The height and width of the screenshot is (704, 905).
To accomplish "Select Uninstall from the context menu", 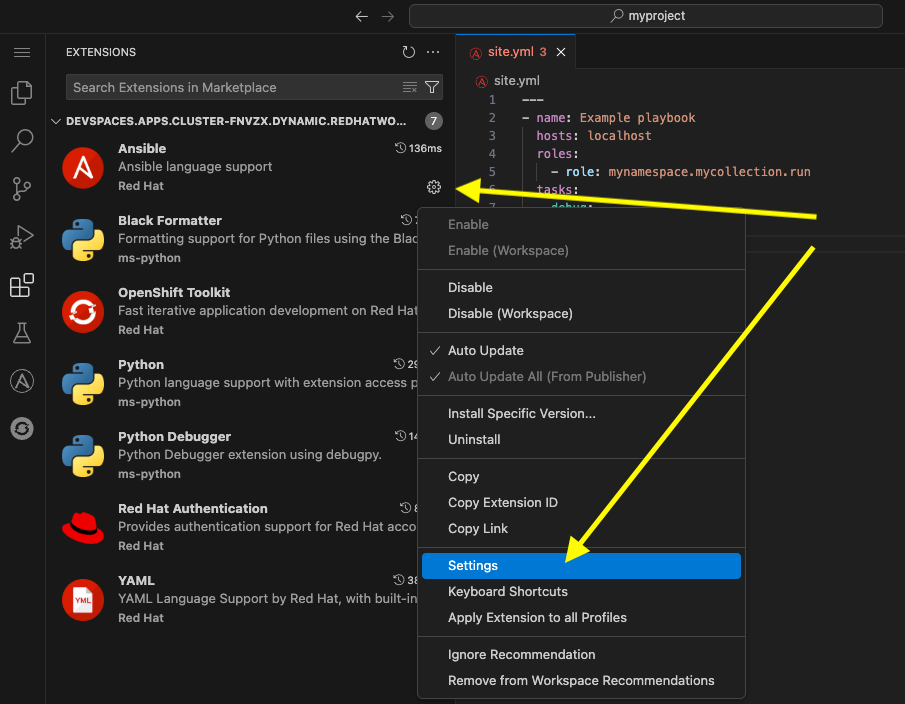I will click(x=470, y=439).
